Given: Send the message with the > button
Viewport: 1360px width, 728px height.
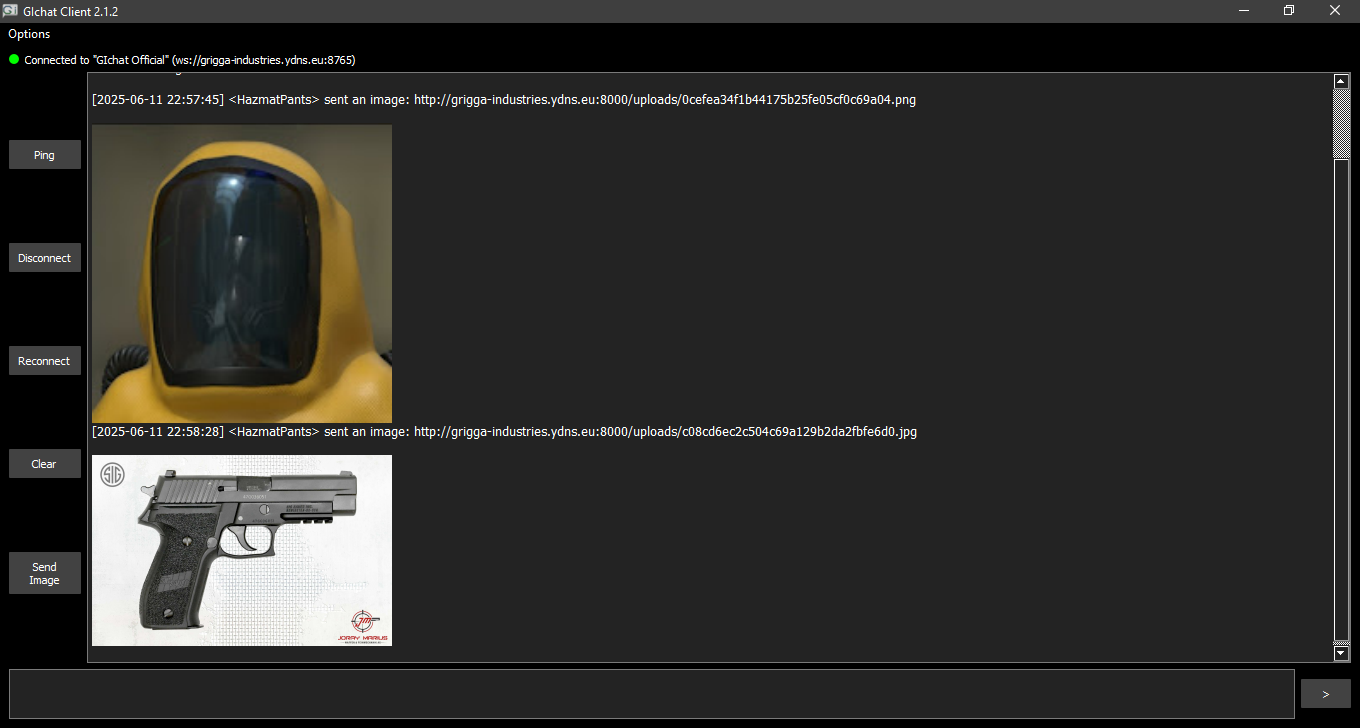Looking at the screenshot, I should coord(1326,694).
